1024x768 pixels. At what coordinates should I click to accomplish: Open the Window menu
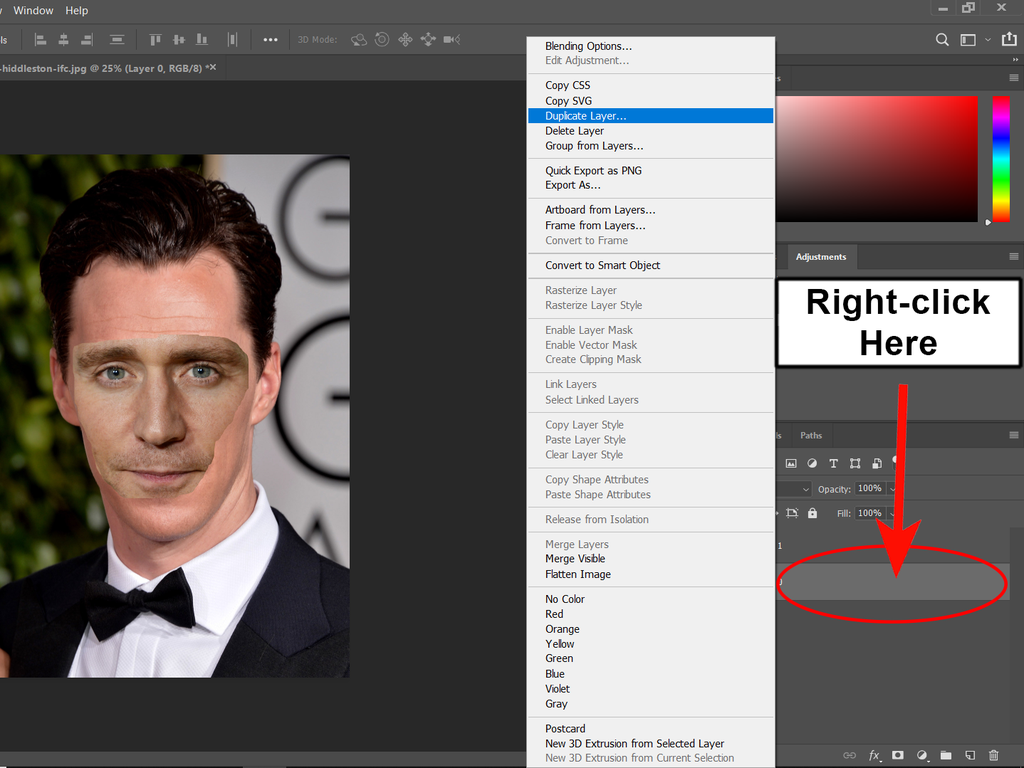tap(34, 10)
